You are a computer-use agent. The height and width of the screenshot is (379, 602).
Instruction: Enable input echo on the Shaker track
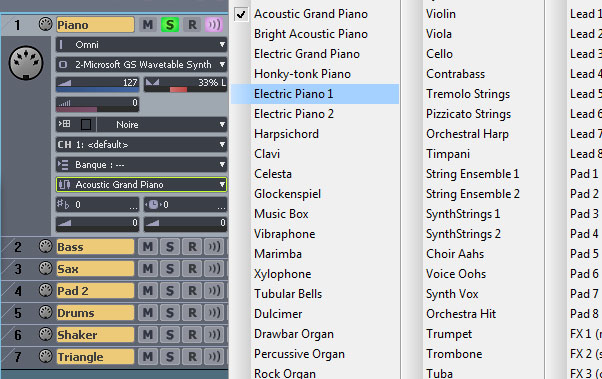pyautogui.click(x=214, y=334)
